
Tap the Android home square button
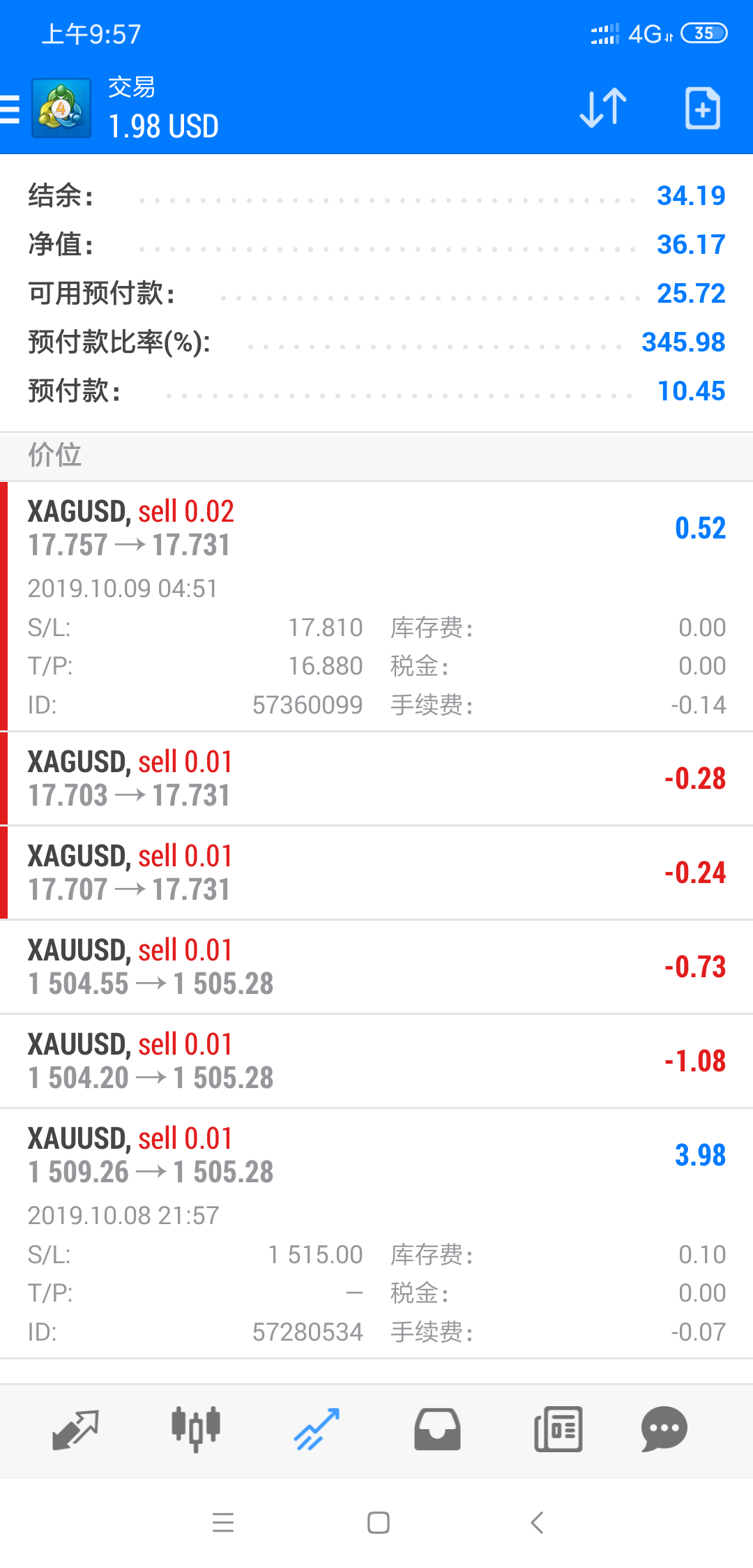click(x=379, y=1522)
